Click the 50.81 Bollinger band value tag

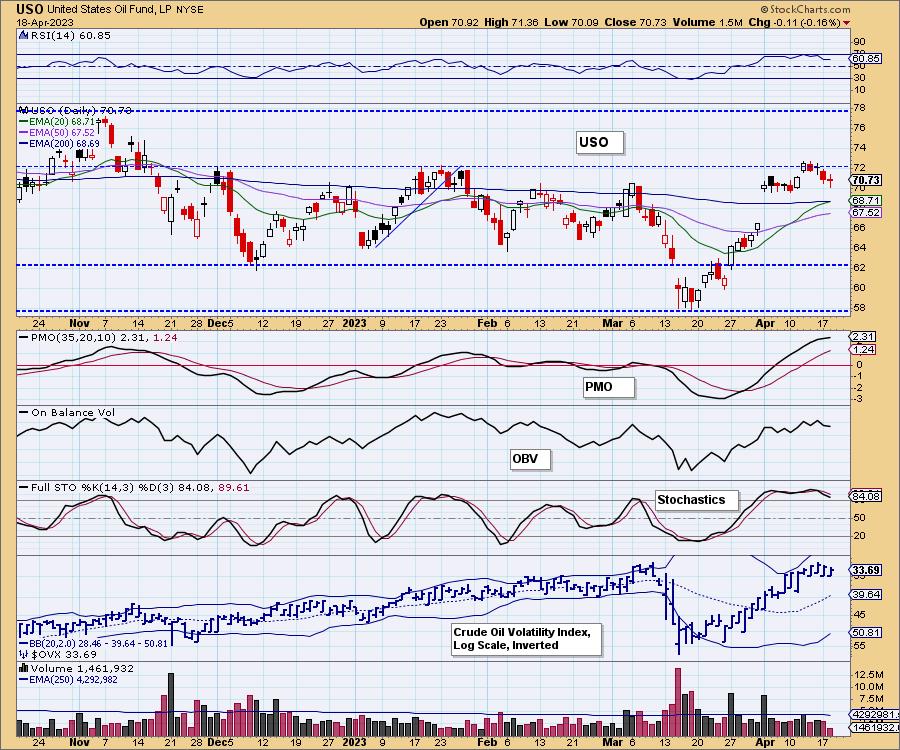click(x=867, y=632)
